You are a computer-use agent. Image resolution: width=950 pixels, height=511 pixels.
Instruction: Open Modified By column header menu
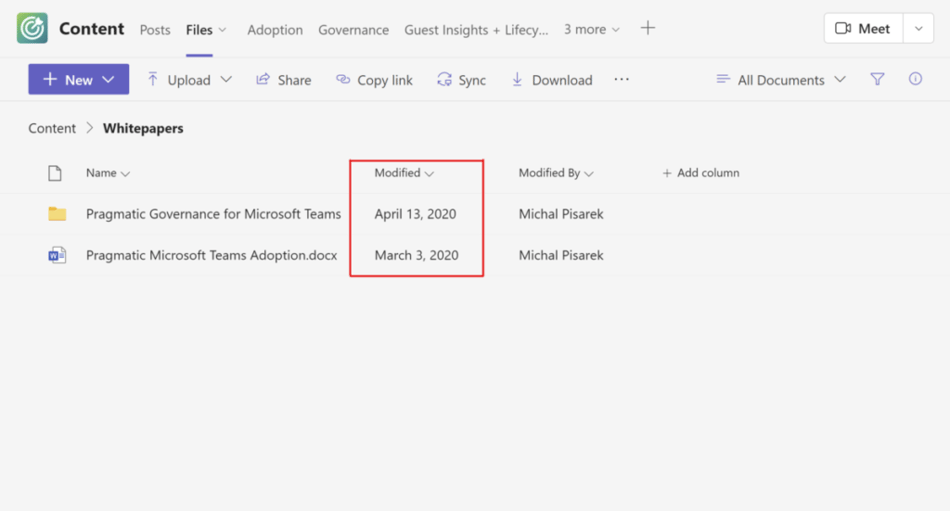tap(556, 173)
